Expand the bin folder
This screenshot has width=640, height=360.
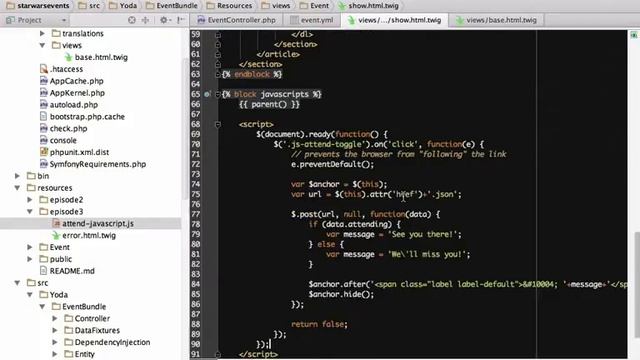click(17, 176)
